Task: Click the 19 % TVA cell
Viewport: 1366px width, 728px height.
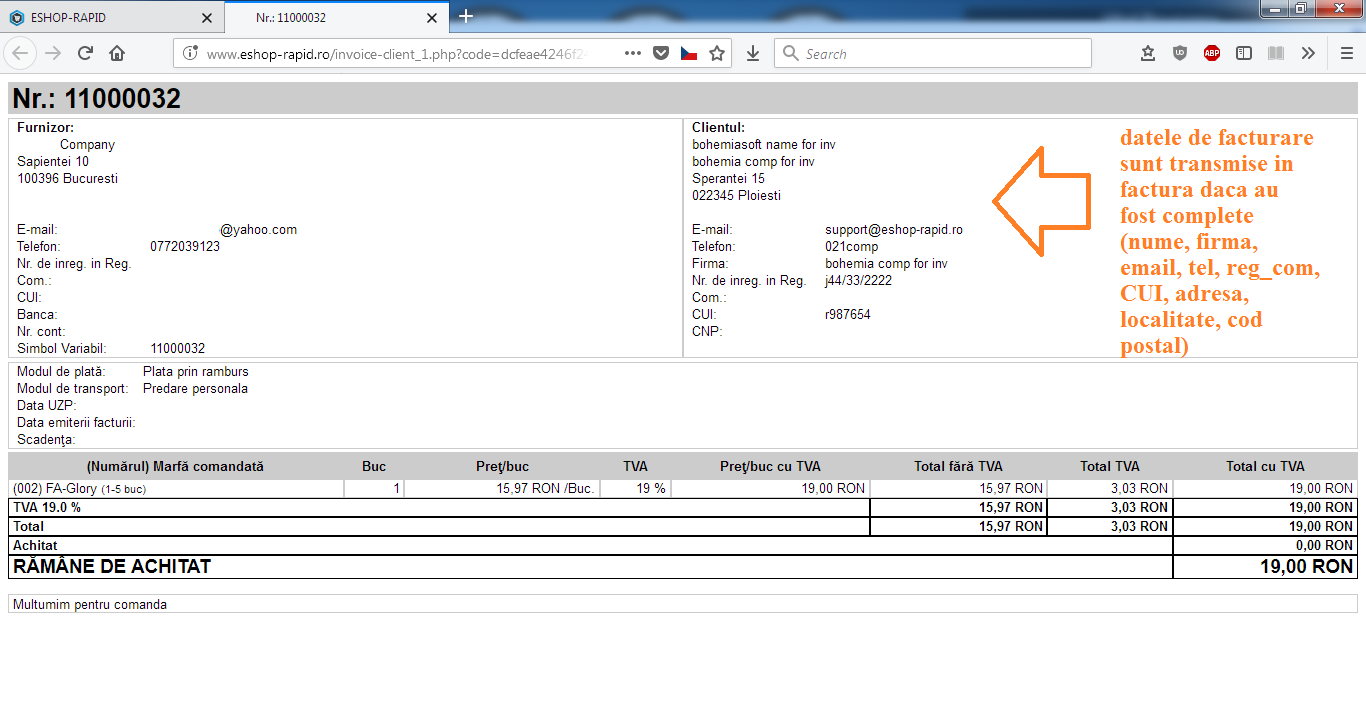Action: coord(636,488)
